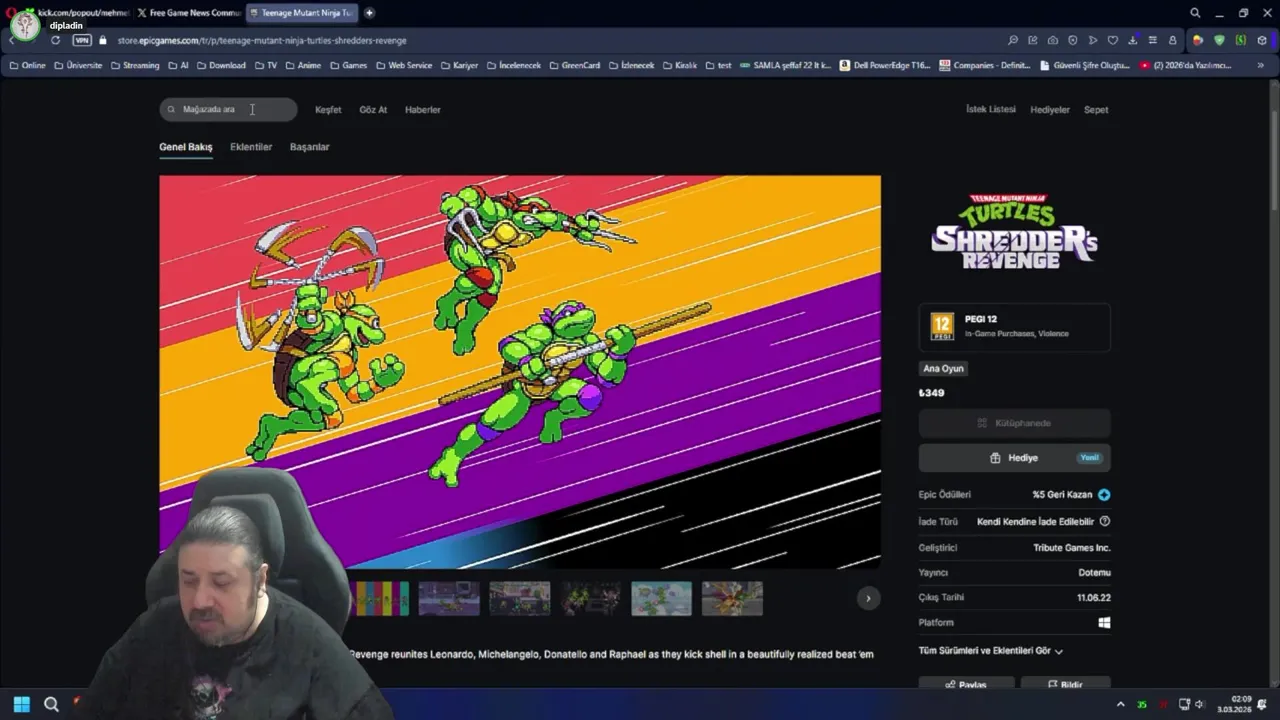1280x720 pixels.
Task: Click the browser tab search magnifier
Action: (x=1195, y=13)
